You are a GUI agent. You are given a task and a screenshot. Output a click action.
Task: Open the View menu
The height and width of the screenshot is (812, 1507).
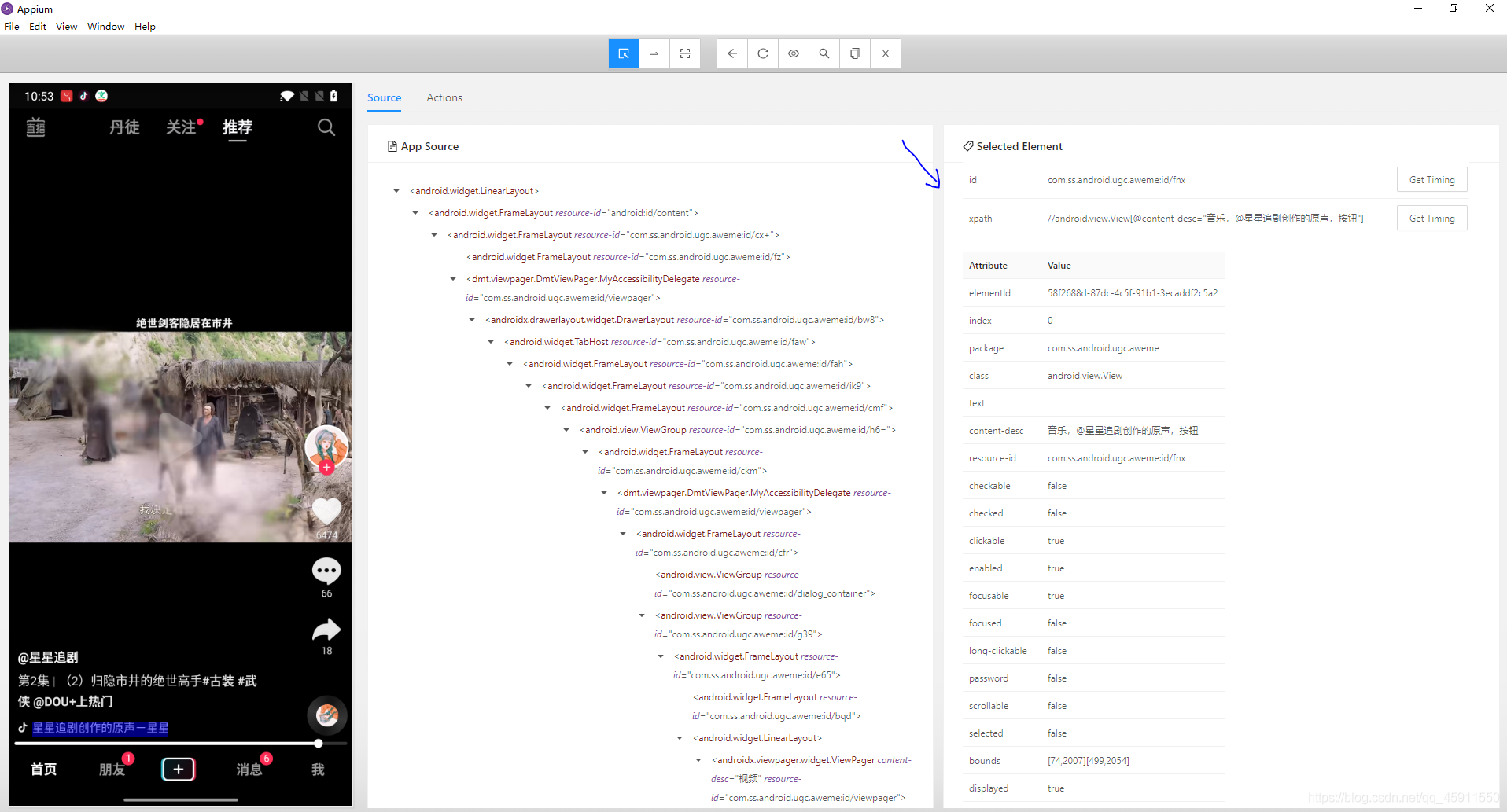67,26
